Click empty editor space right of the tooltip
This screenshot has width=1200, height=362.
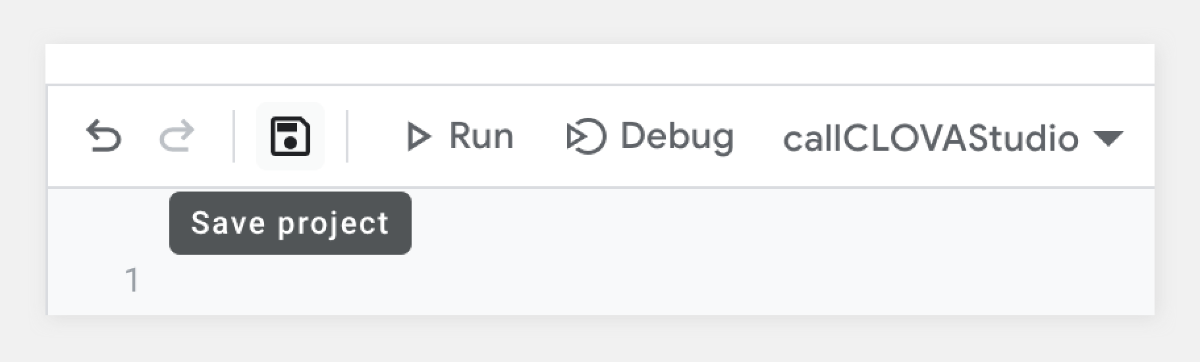click(x=780, y=223)
